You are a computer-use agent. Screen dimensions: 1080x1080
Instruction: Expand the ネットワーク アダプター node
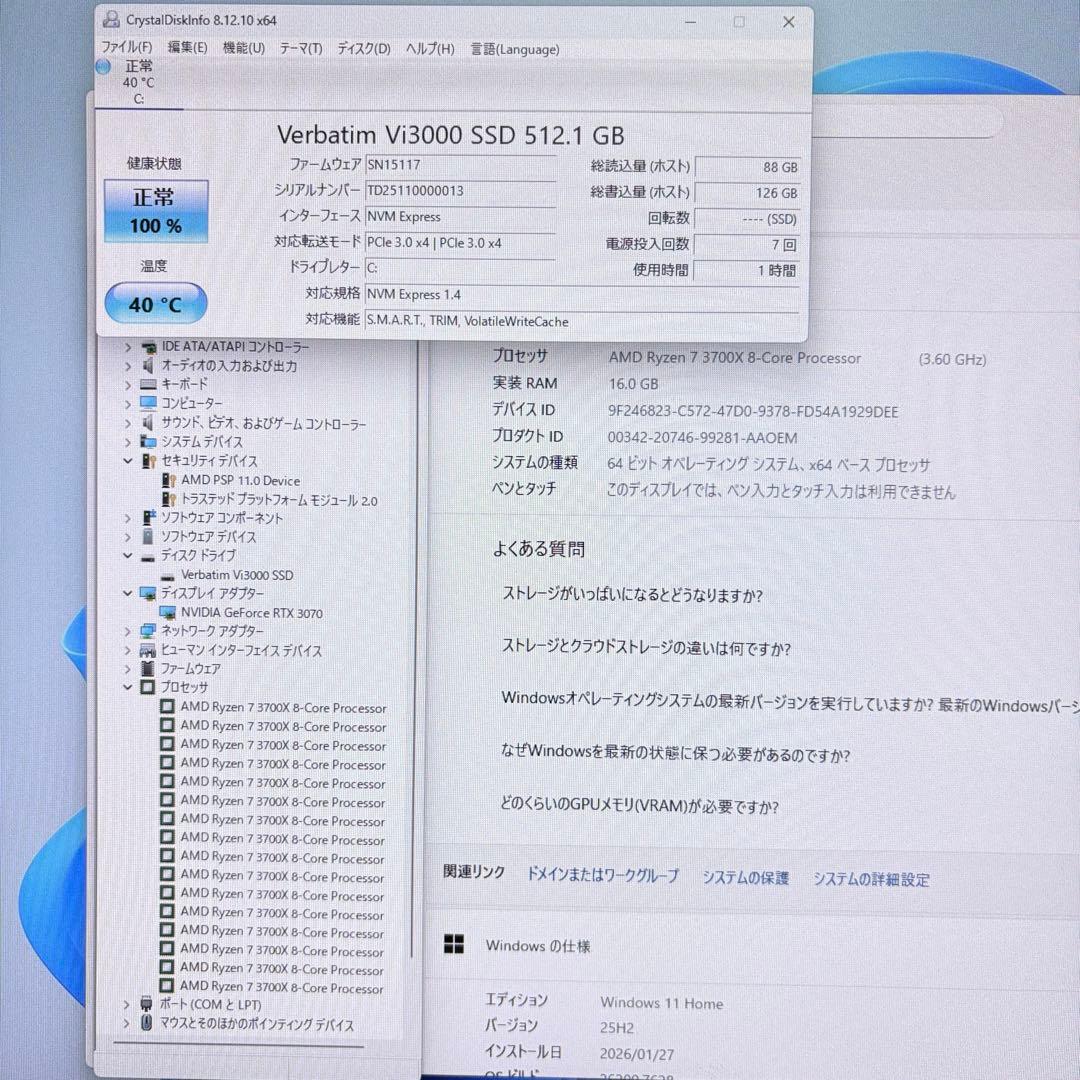pyautogui.click(x=127, y=631)
